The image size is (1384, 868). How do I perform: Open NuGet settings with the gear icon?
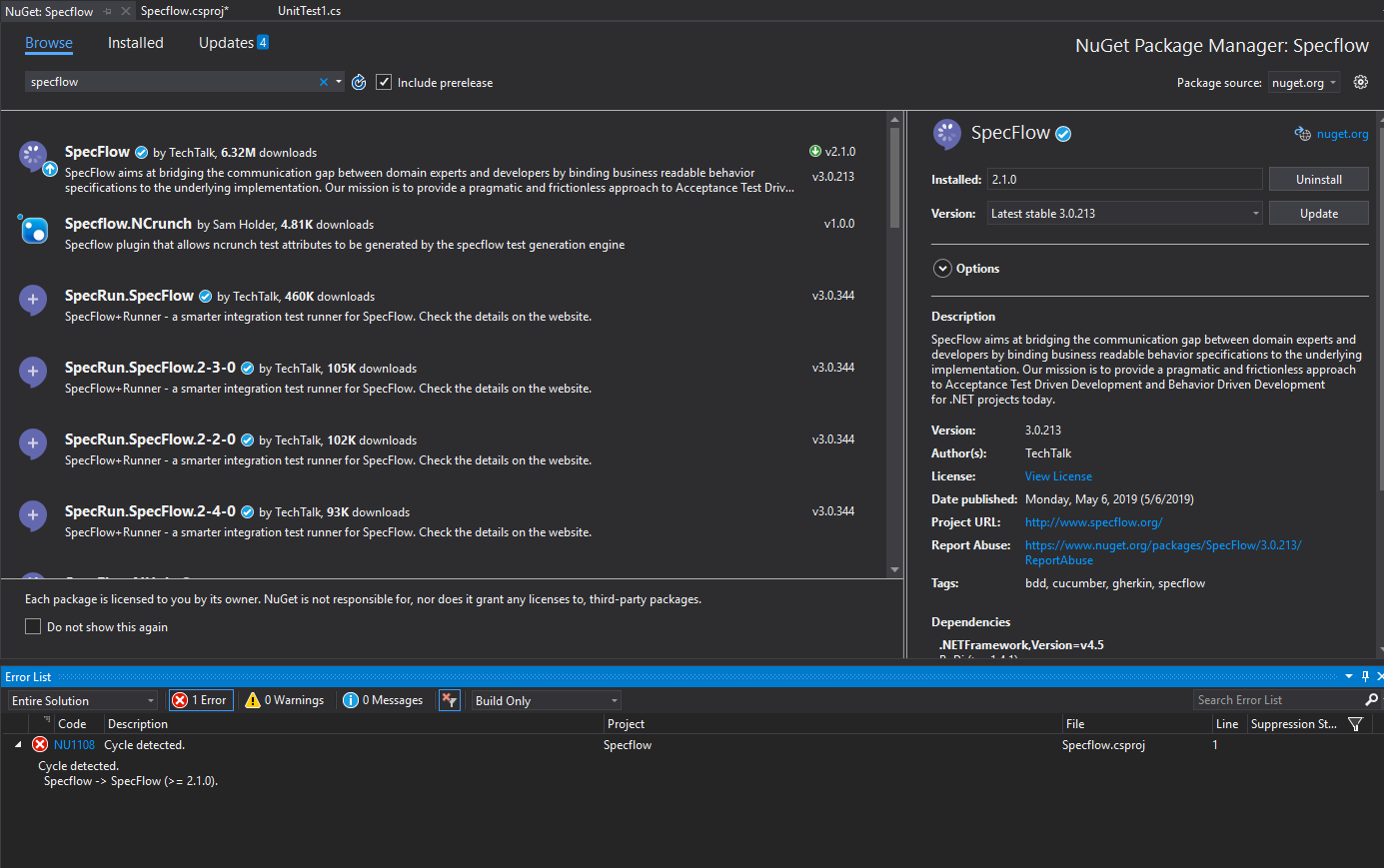(1360, 82)
